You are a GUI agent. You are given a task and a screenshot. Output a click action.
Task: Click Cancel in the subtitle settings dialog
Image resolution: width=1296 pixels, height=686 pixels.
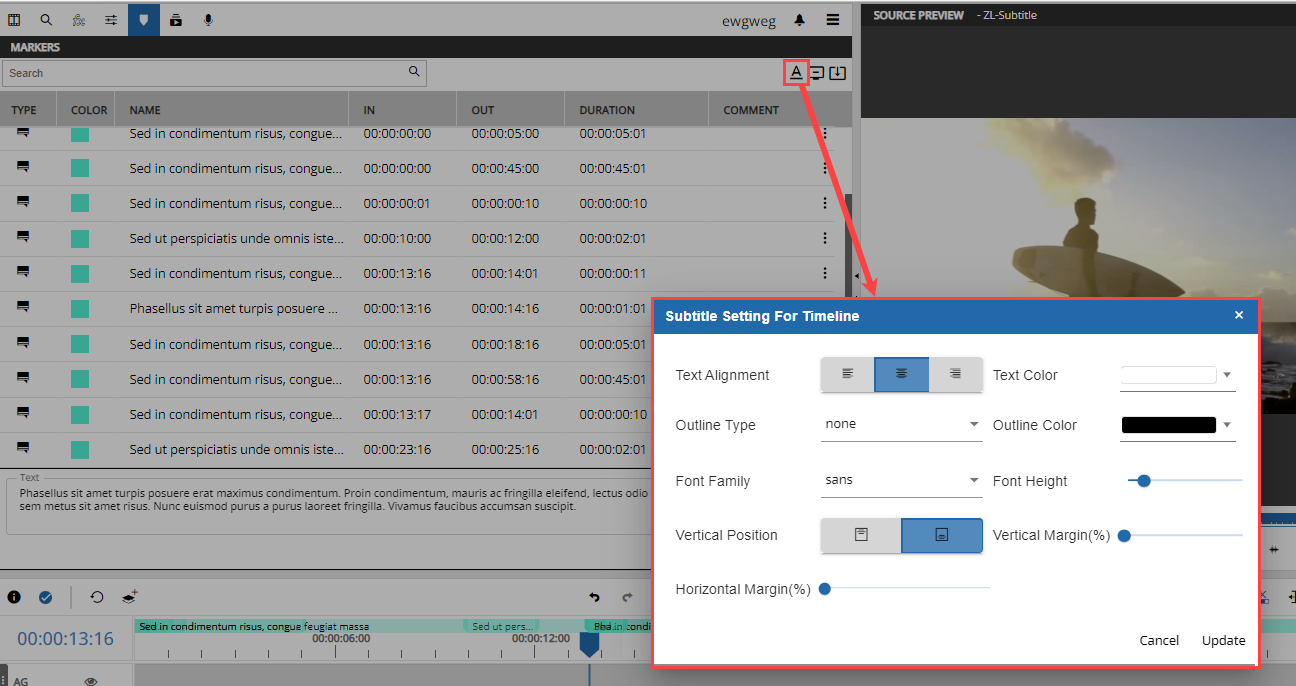click(x=1159, y=640)
